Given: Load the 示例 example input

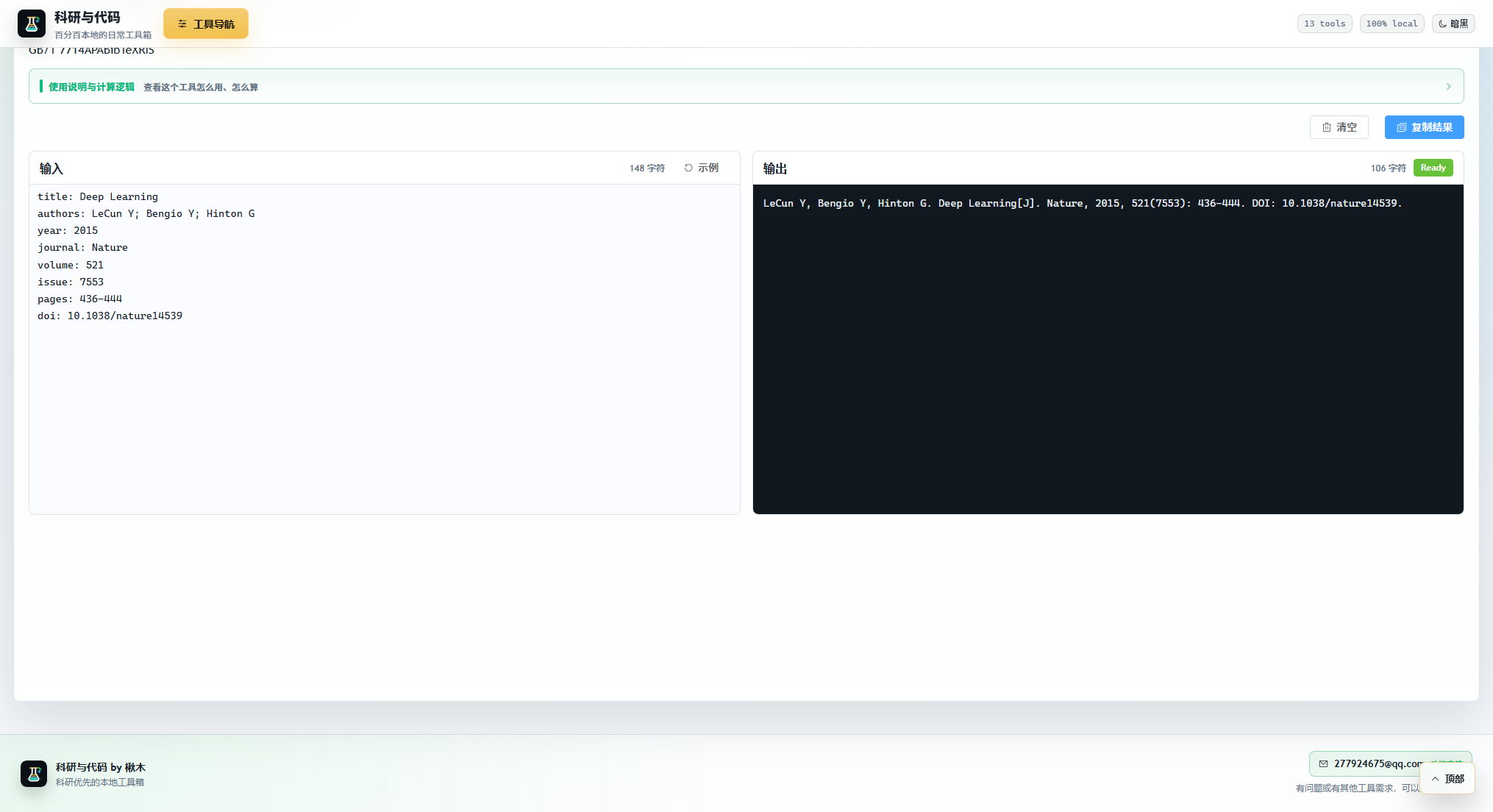Looking at the screenshot, I should 702,168.
